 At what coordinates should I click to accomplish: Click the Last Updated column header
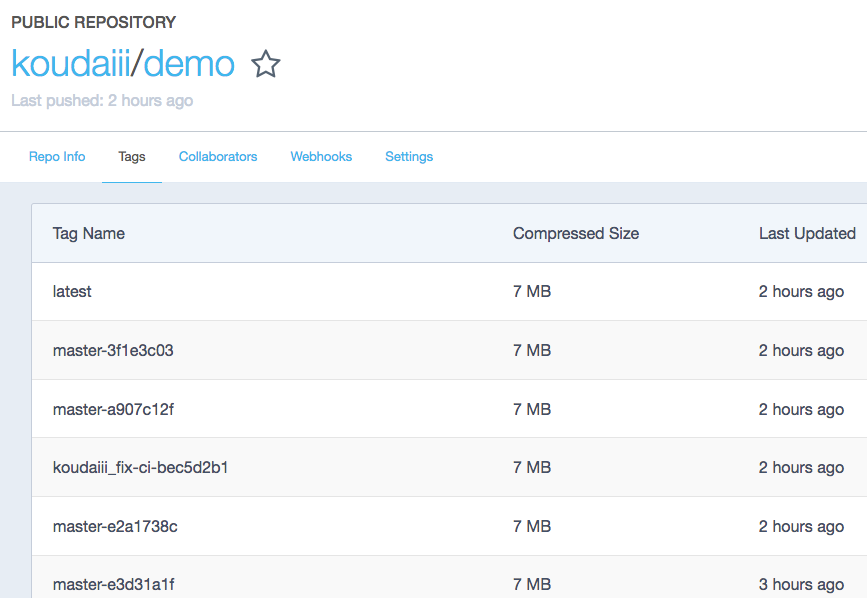pos(807,233)
